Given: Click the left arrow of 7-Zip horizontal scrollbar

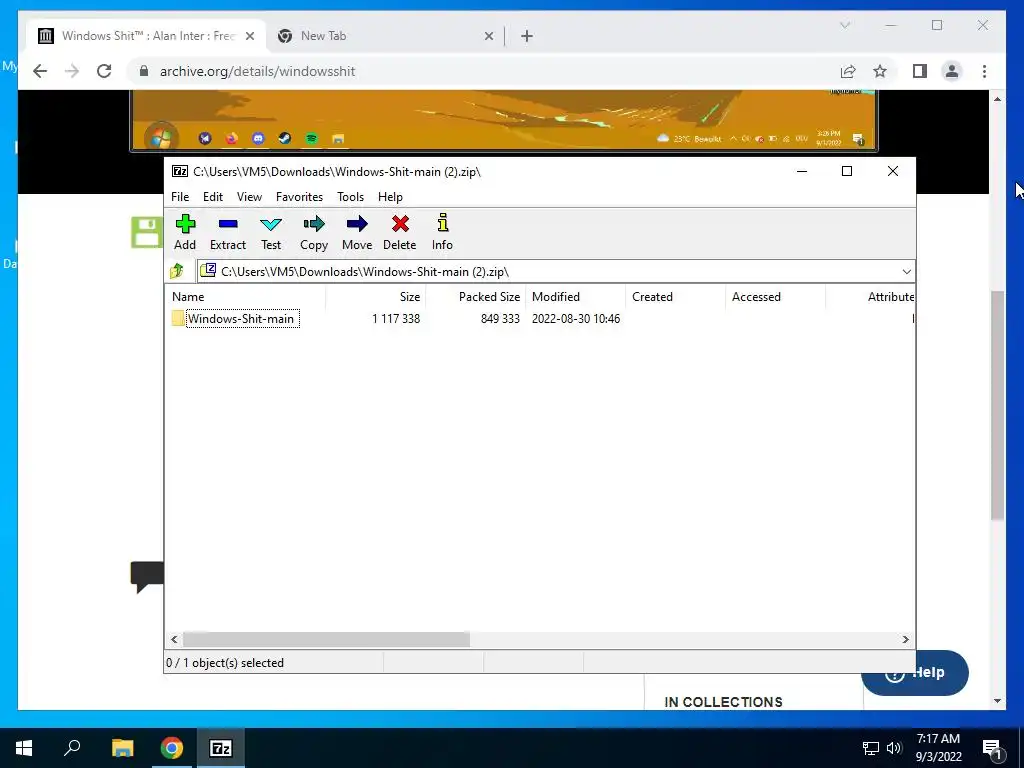Looking at the screenshot, I should pyautogui.click(x=174, y=639).
